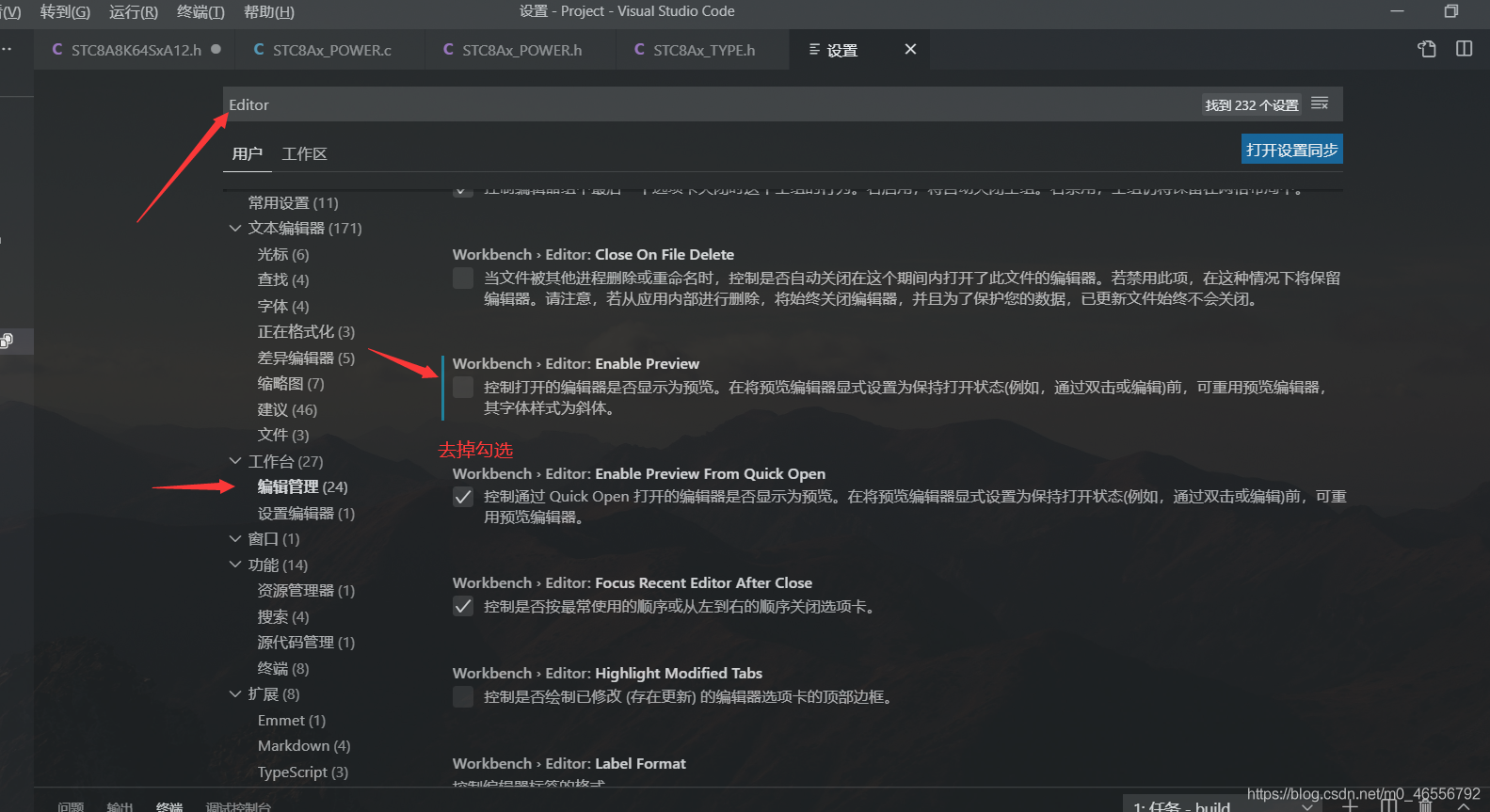The width and height of the screenshot is (1490, 812).
Task: Select Emmet (1) in settings tree
Action: [292, 720]
